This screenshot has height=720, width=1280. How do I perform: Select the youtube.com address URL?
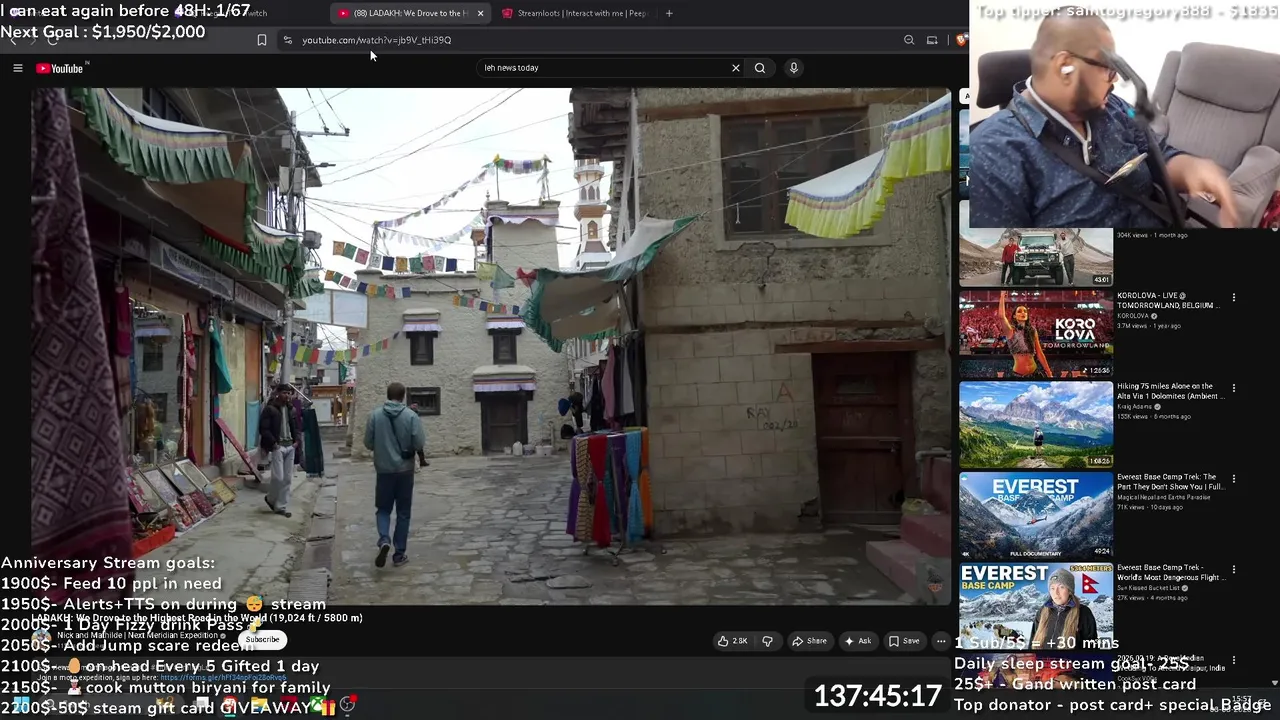click(377, 40)
